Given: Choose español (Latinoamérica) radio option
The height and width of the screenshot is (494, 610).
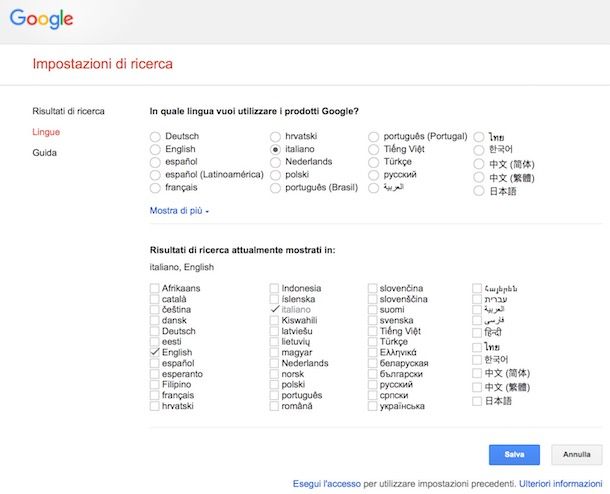Looking at the screenshot, I should tap(155, 175).
